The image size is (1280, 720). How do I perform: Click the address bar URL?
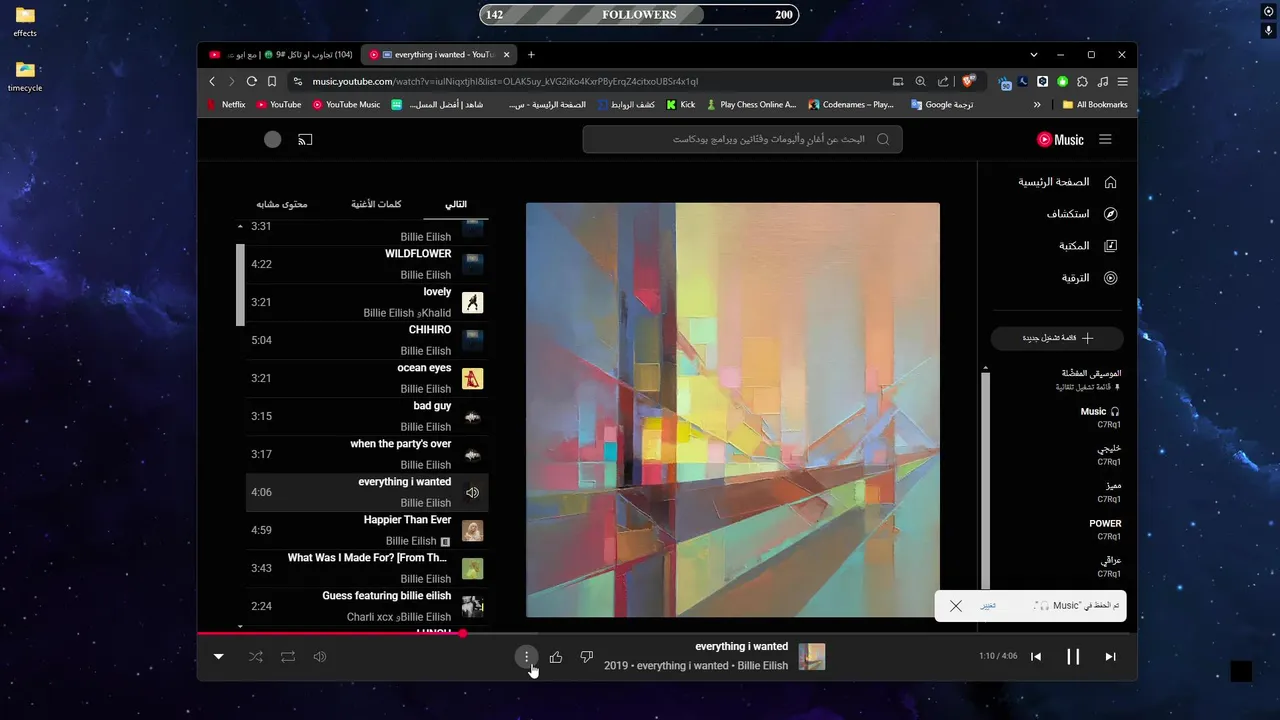[505, 82]
